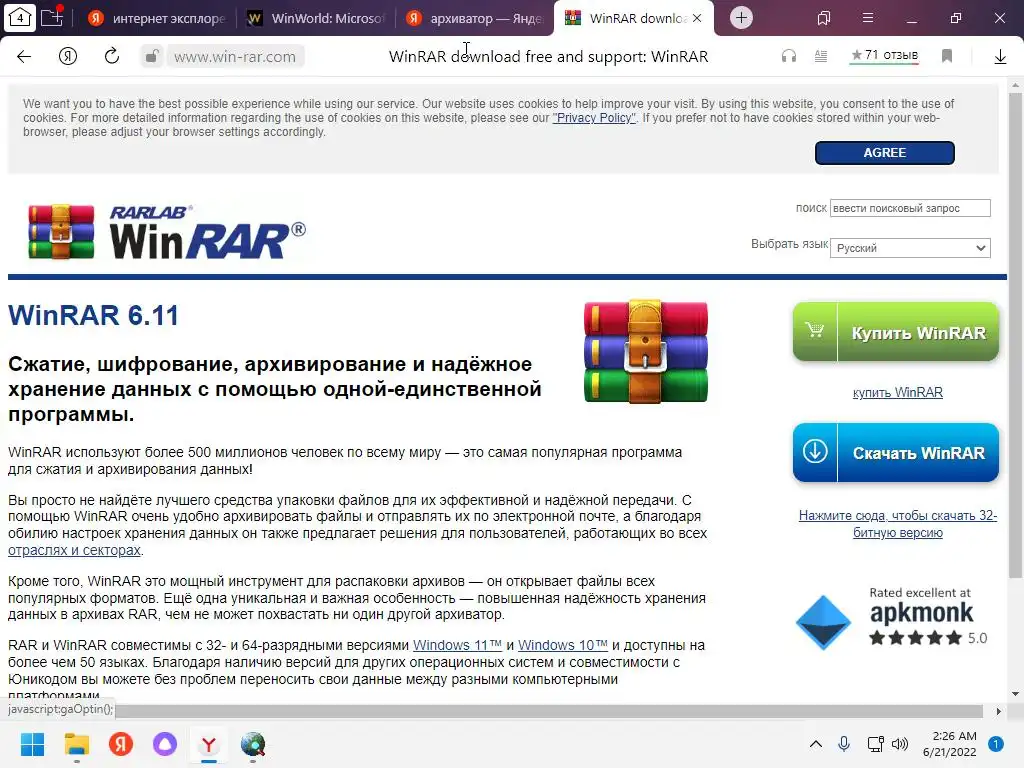Viewport: 1024px width, 768px height.
Task: Open Yandex home via the Я circle icon
Action: [x=68, y=56]
